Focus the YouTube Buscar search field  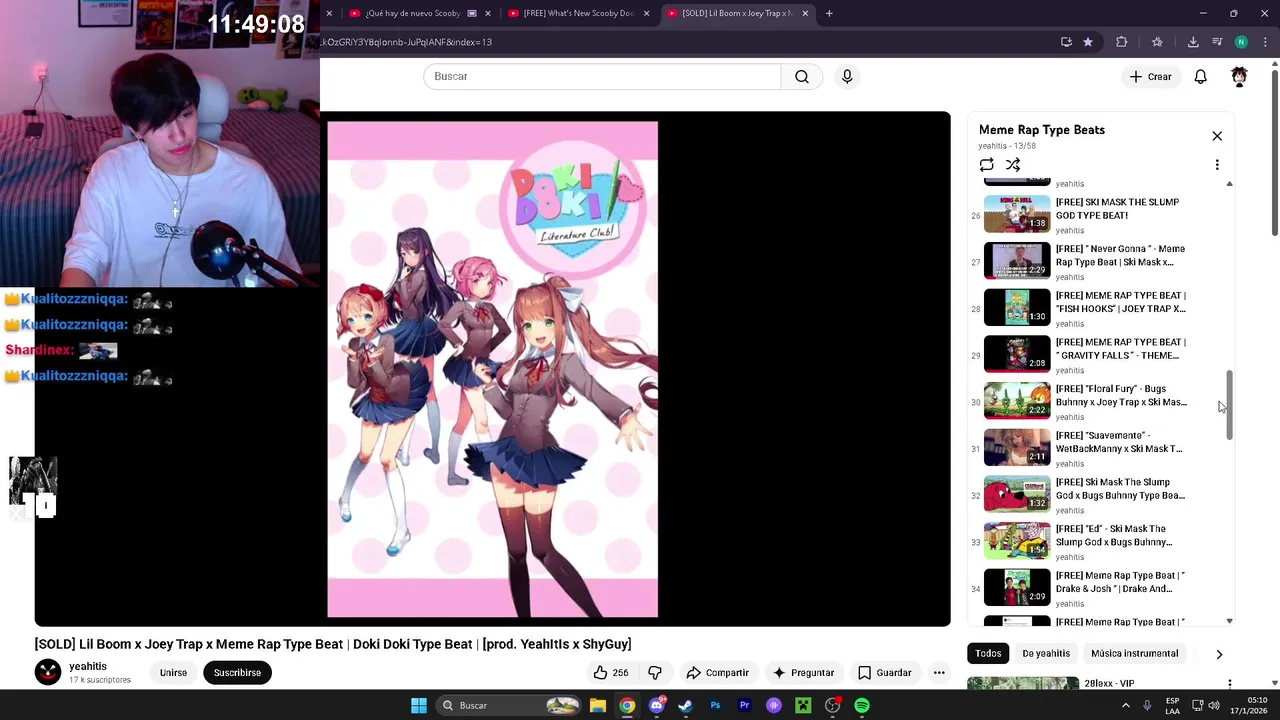point(602,76)
